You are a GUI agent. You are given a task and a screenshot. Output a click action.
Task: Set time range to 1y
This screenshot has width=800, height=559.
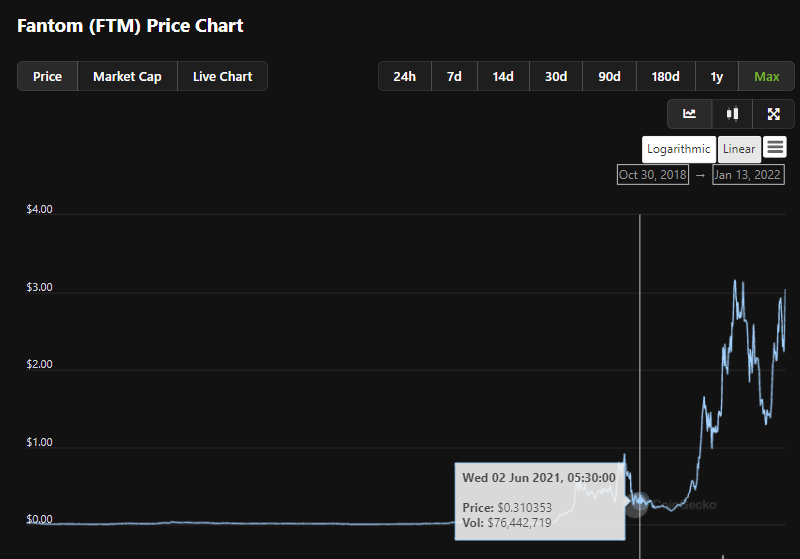[x=716, y=77]
